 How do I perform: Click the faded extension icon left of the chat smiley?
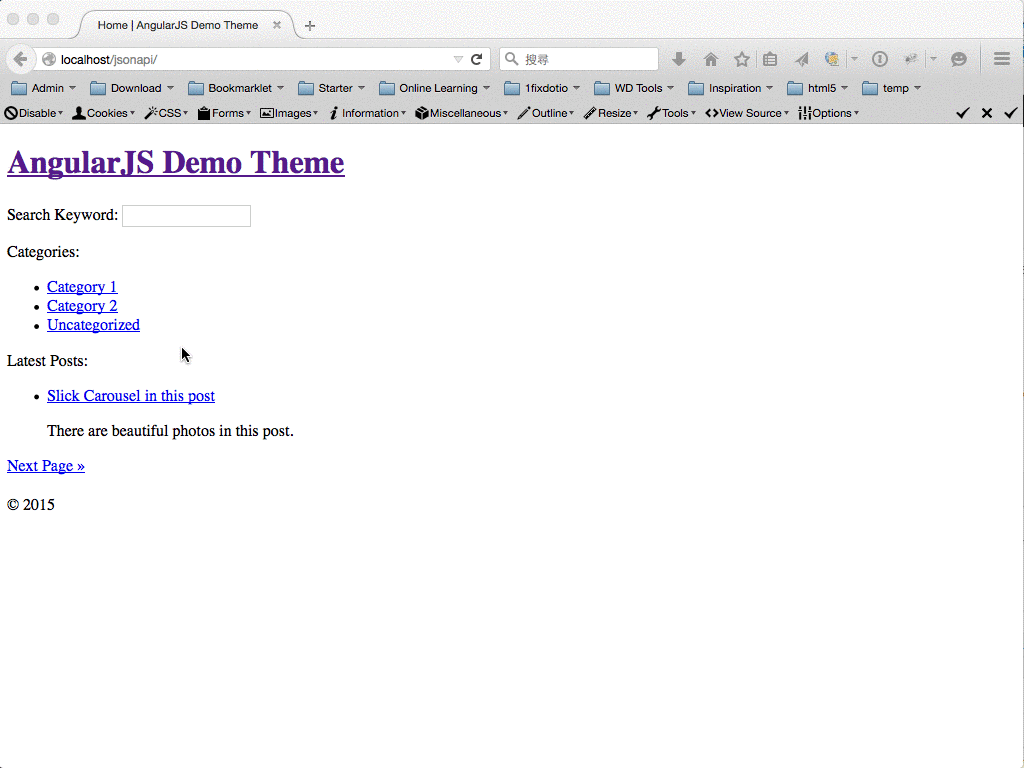910,59
